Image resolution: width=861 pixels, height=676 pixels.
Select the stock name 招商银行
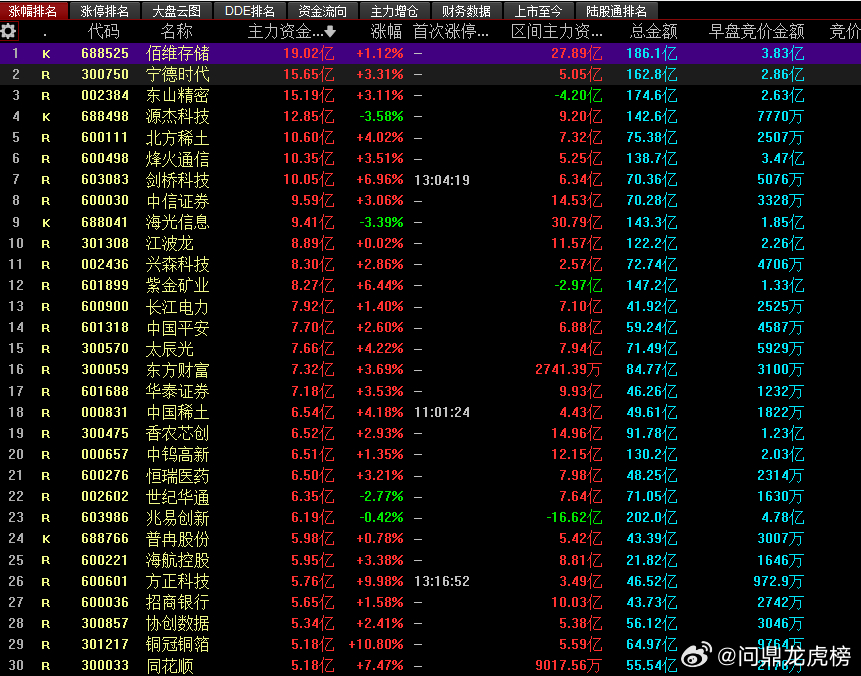coord(177,602)
